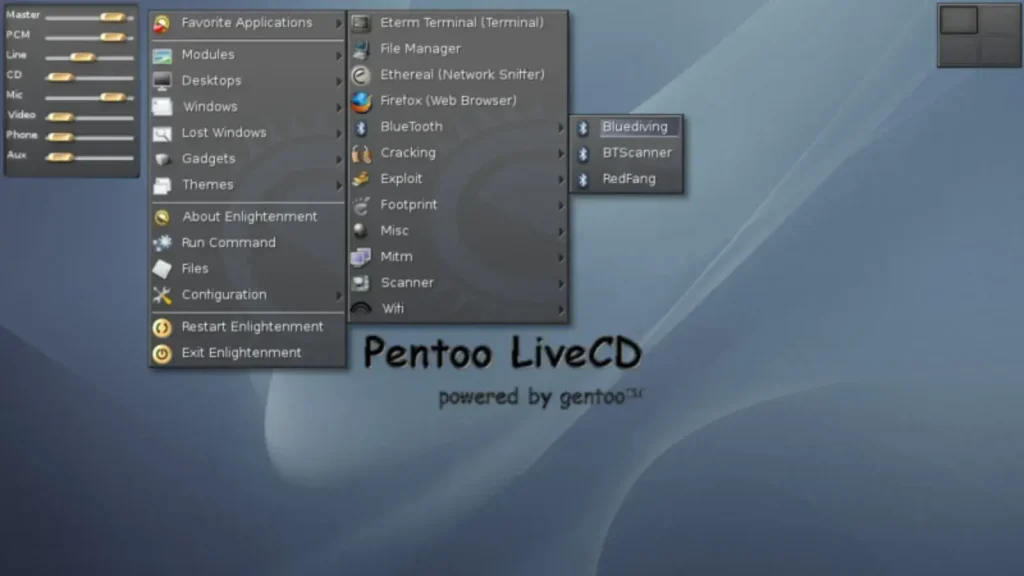Click the Exit Enlightenment power icon
1024x576 pixels.
tap(162, 353)
